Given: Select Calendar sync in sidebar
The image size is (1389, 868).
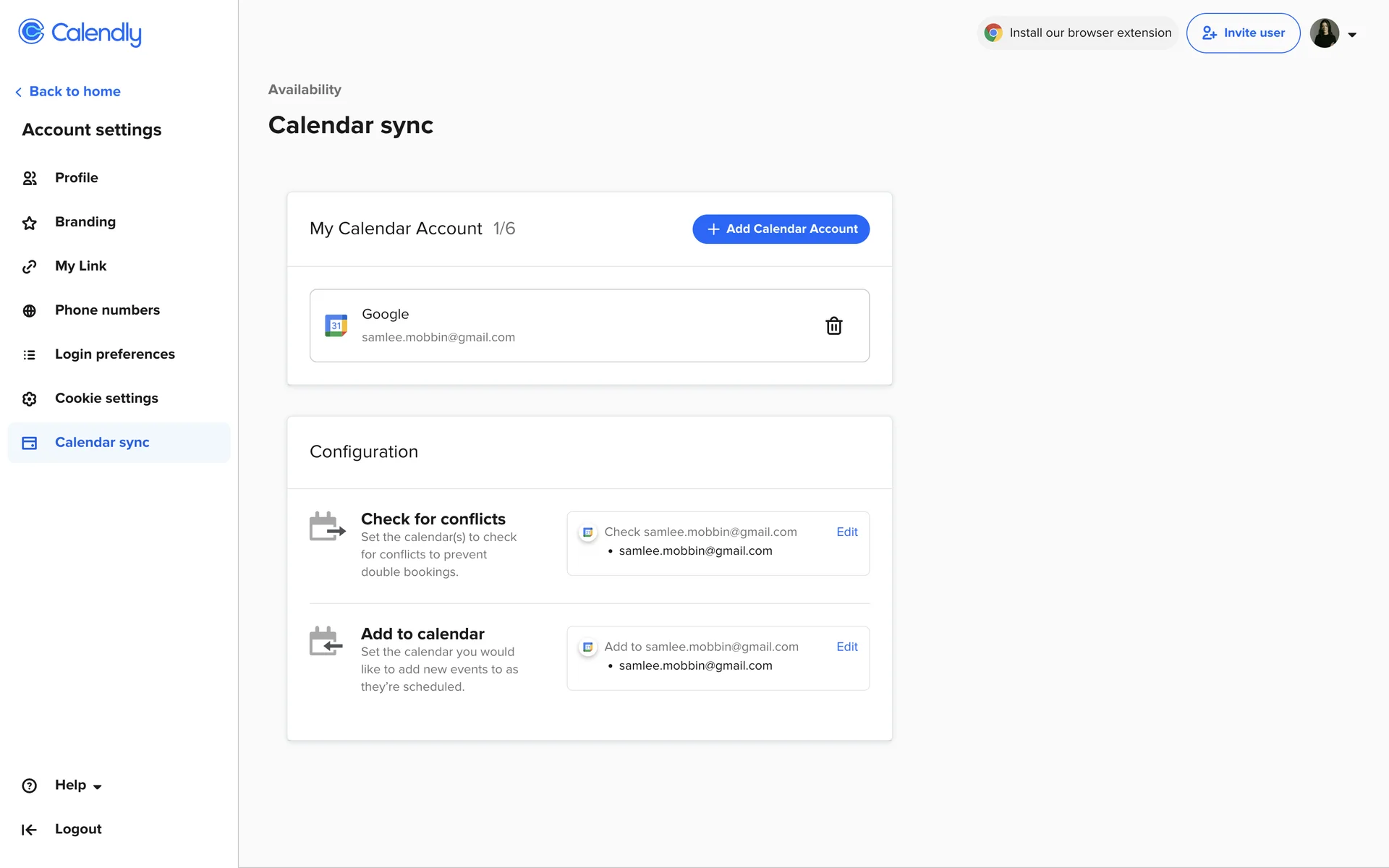Looking at the screenshot, I should pos(102,443).
